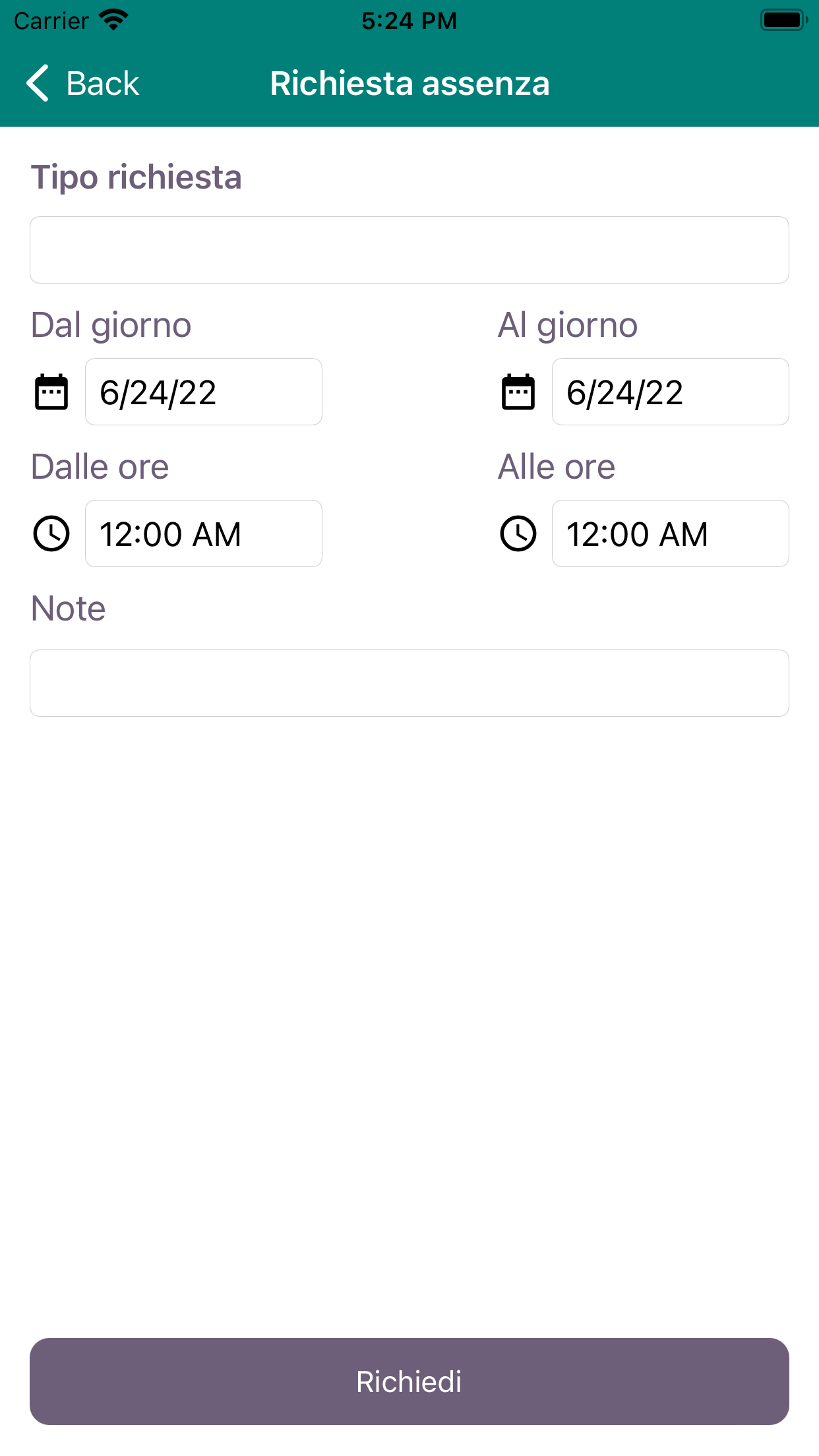Focus the Note text field
Viewport: 819px width, 1456px height.
(409, 683)
